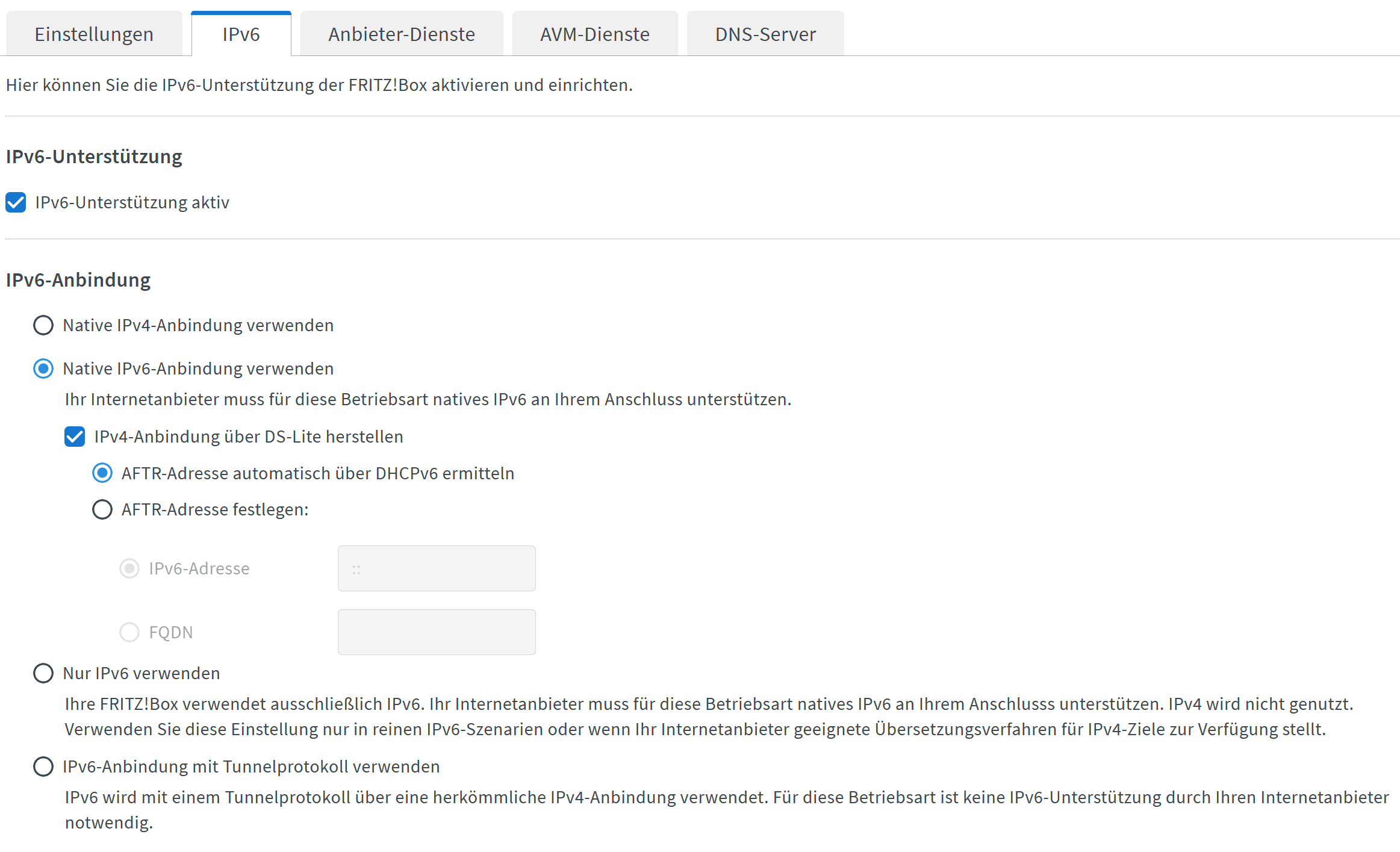Image resolution: width=1400 pixels, height=852 pixels.
Task: Choose the IPv6-Adresse radio button
Action: 129,568
